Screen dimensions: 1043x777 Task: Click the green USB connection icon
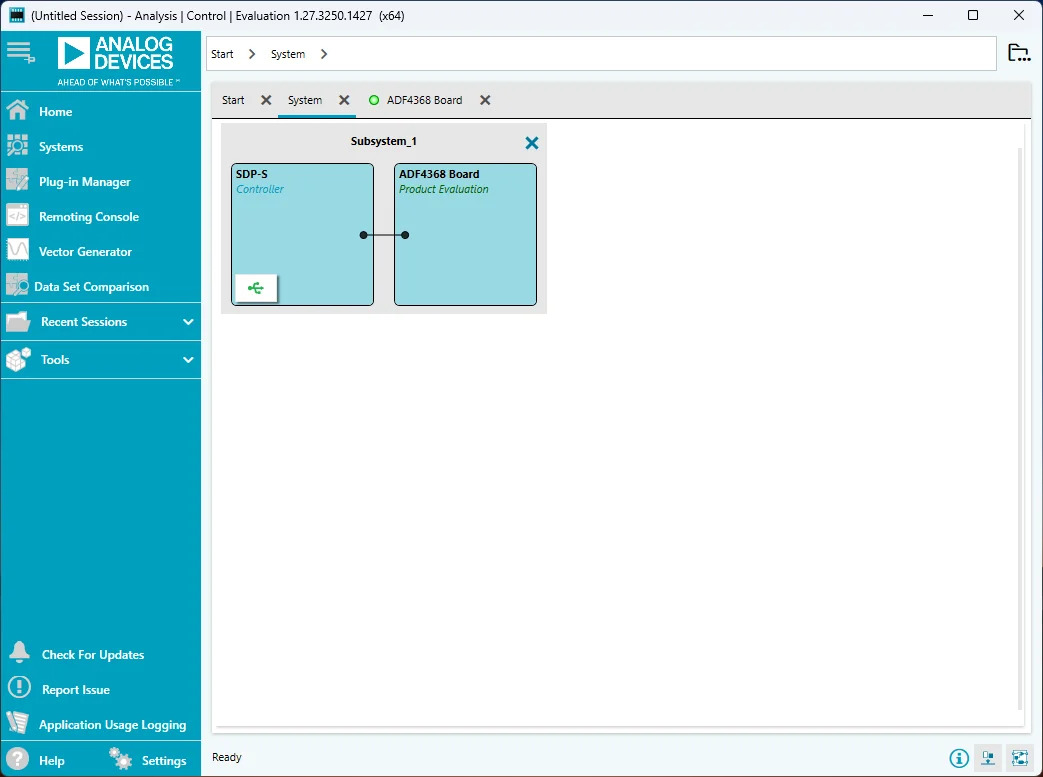256,288
